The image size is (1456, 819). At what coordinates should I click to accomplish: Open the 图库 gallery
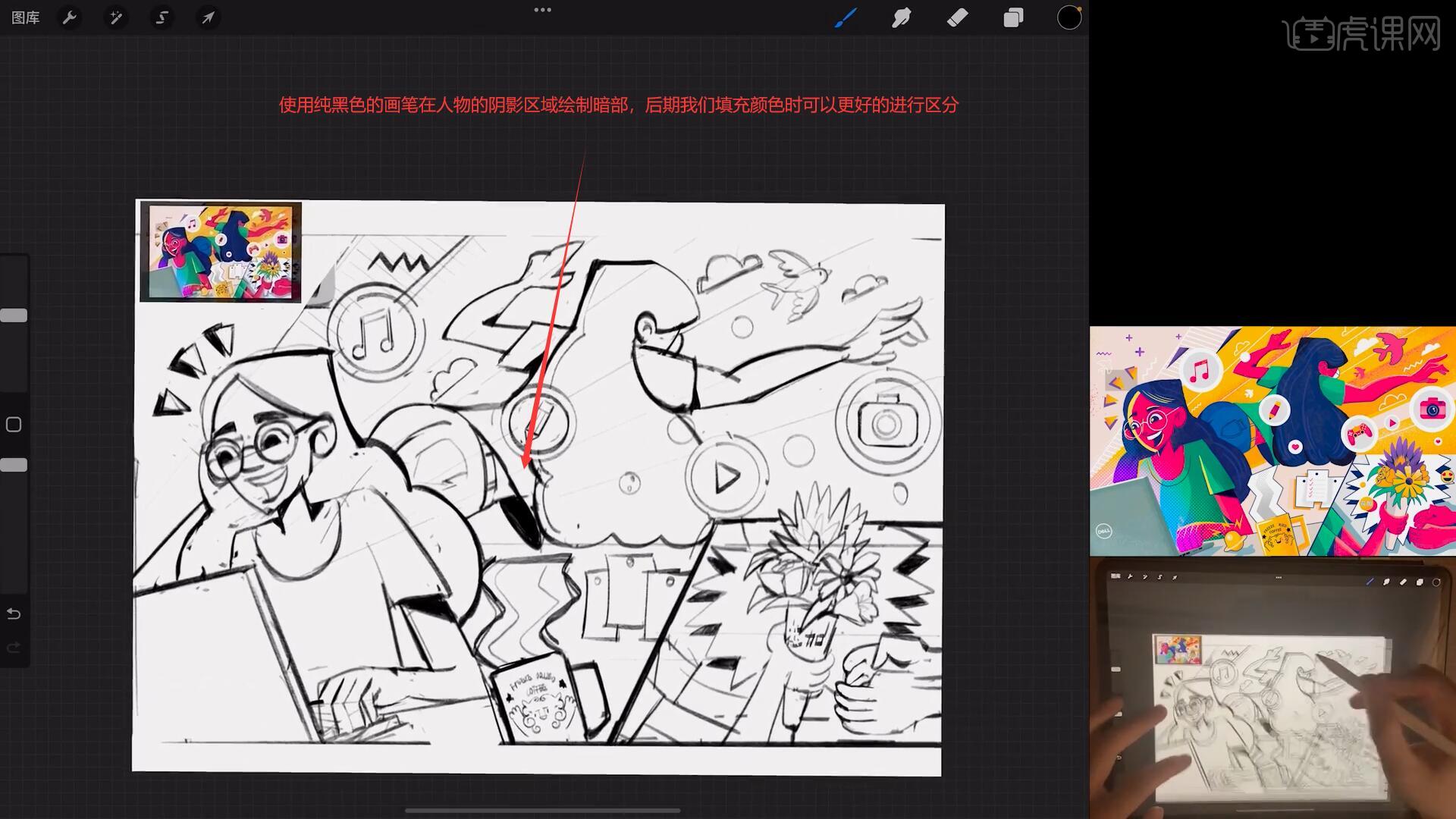pos(25,17)
